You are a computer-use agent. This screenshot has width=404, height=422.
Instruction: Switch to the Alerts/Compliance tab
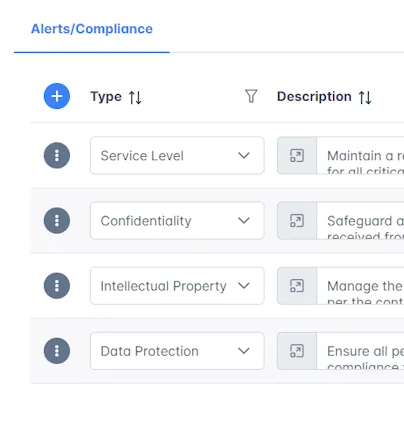92,29
